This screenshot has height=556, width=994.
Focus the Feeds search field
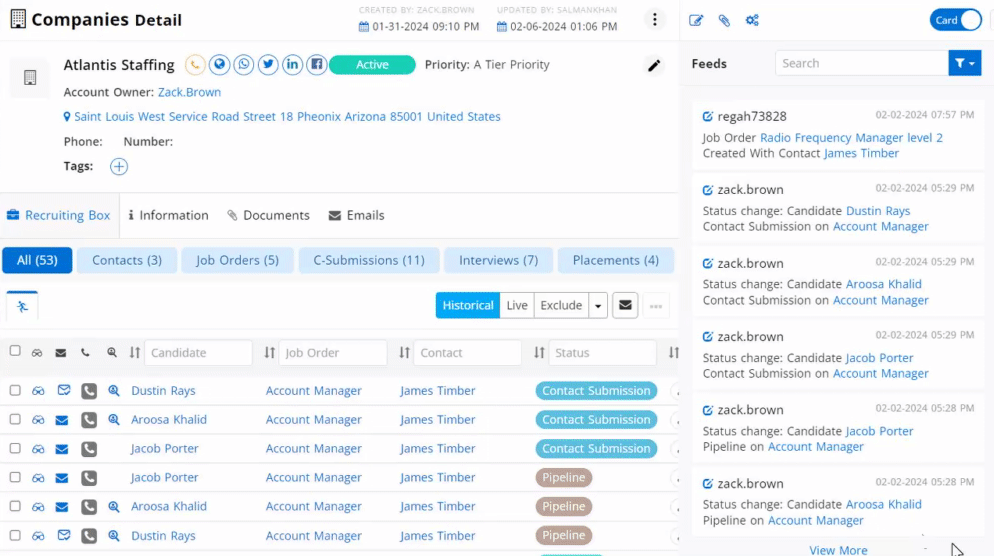tap(862, 63)
